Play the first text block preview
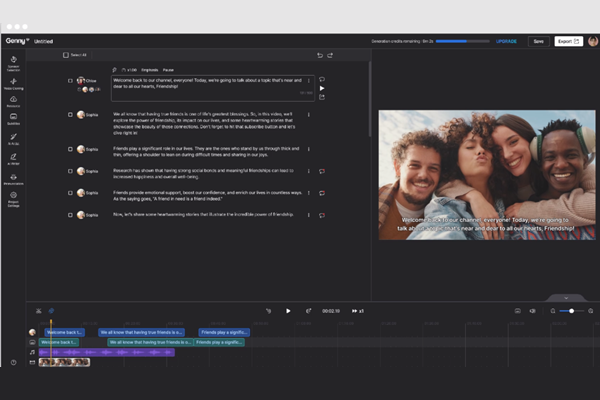600x400 pixels. click(322, 88)
